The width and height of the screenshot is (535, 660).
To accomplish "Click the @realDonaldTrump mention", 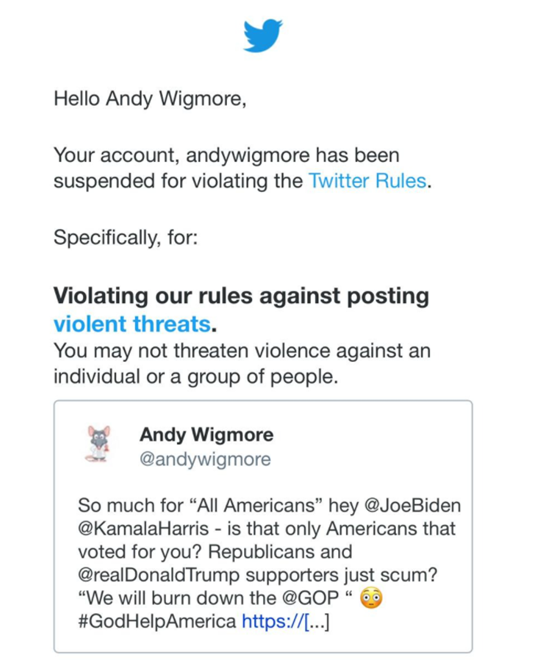I will (158, 575).
